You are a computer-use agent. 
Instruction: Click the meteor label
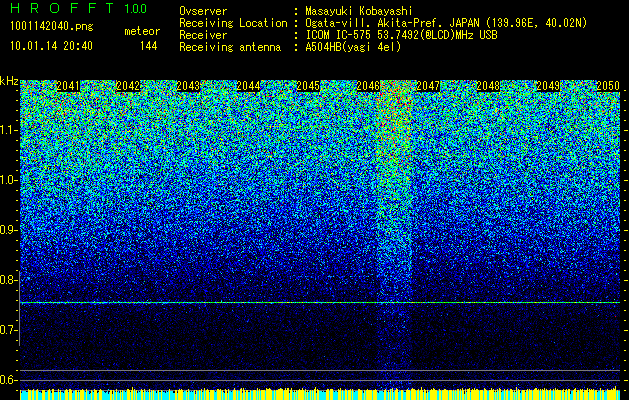(142, 31)
